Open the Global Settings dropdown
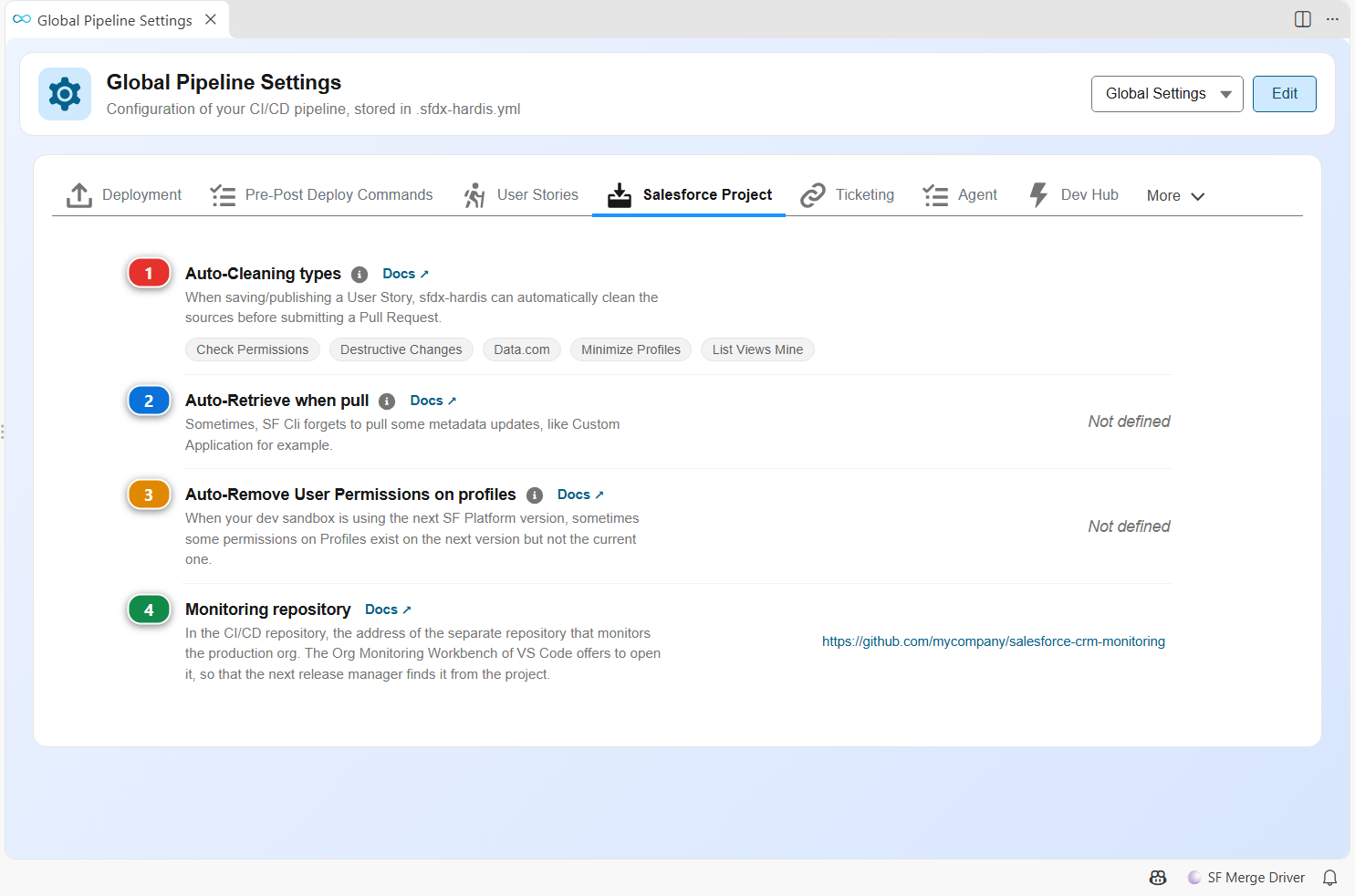Viewport: 1355px width, 896px height. click(1167, 94)
